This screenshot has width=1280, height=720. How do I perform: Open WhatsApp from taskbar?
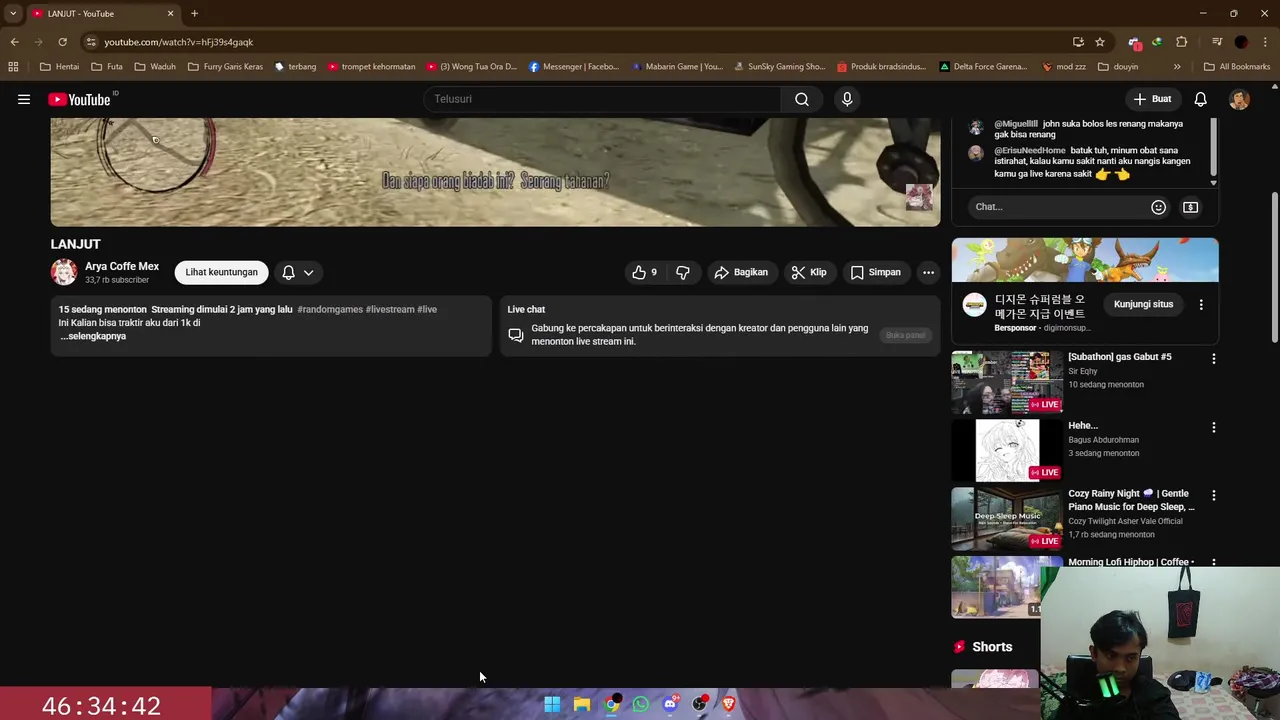click(641, 704)
